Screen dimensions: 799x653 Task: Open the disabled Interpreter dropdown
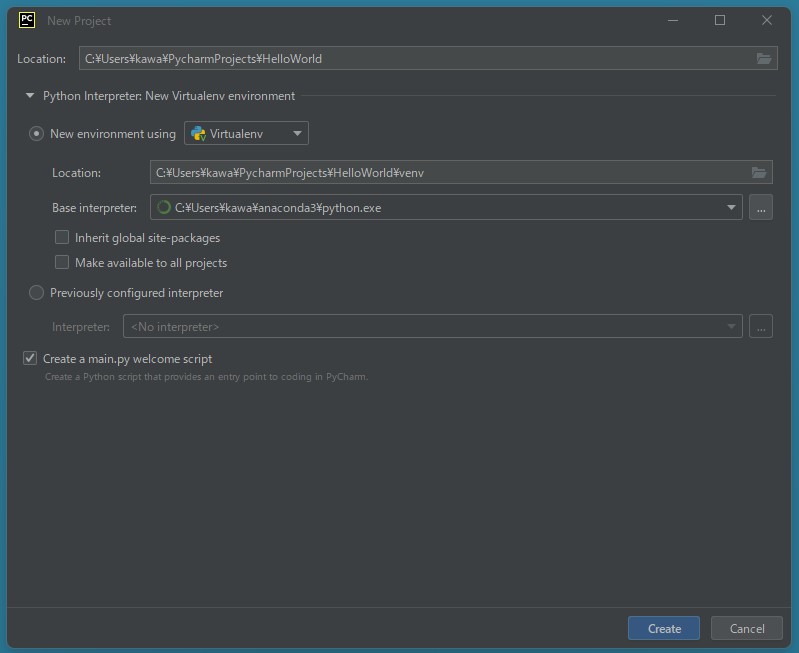(x=433, y=326)
